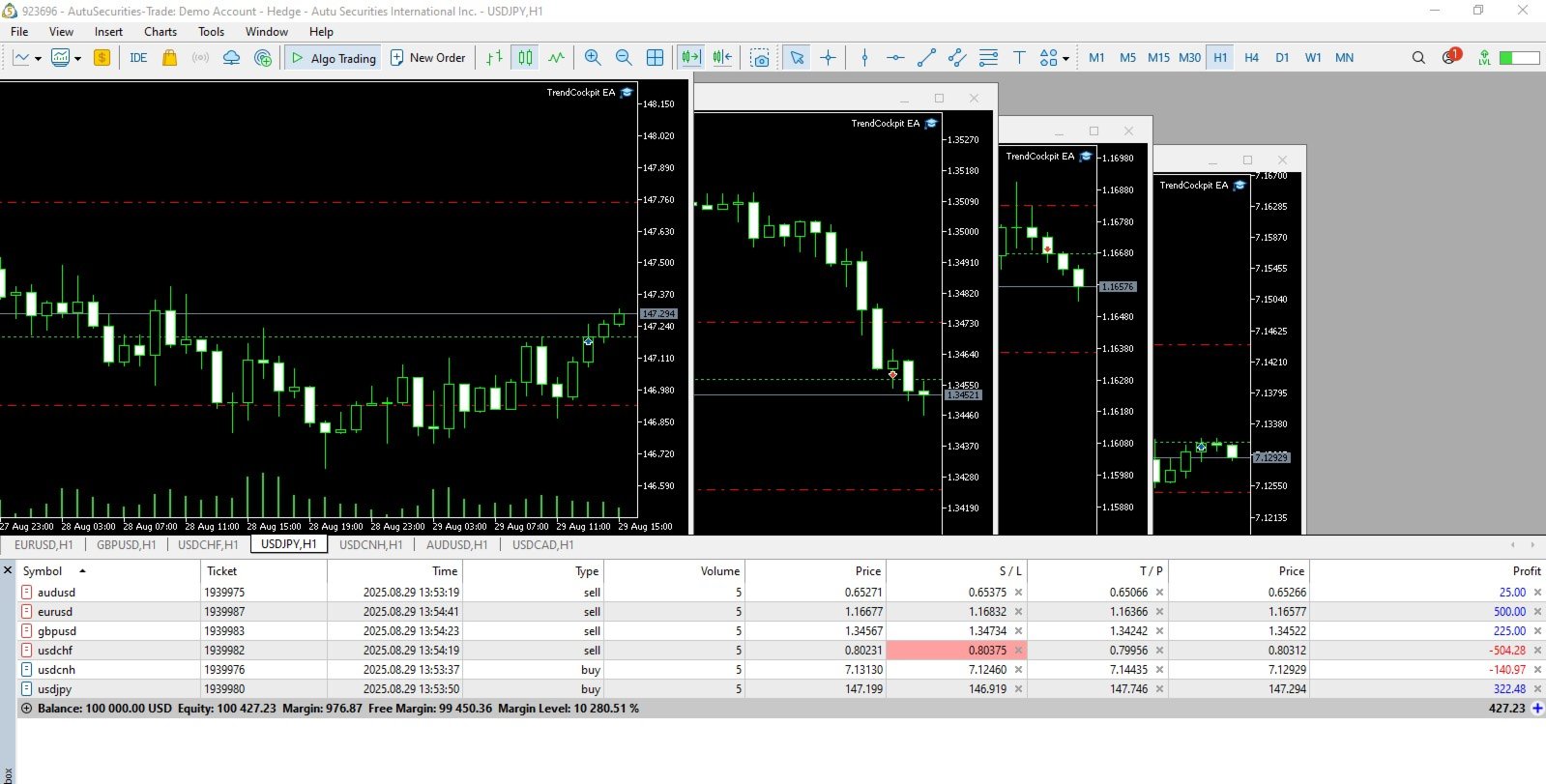Open the Insert menu
Viewport: 1546px width, 784px height.
tap(108, 32)
